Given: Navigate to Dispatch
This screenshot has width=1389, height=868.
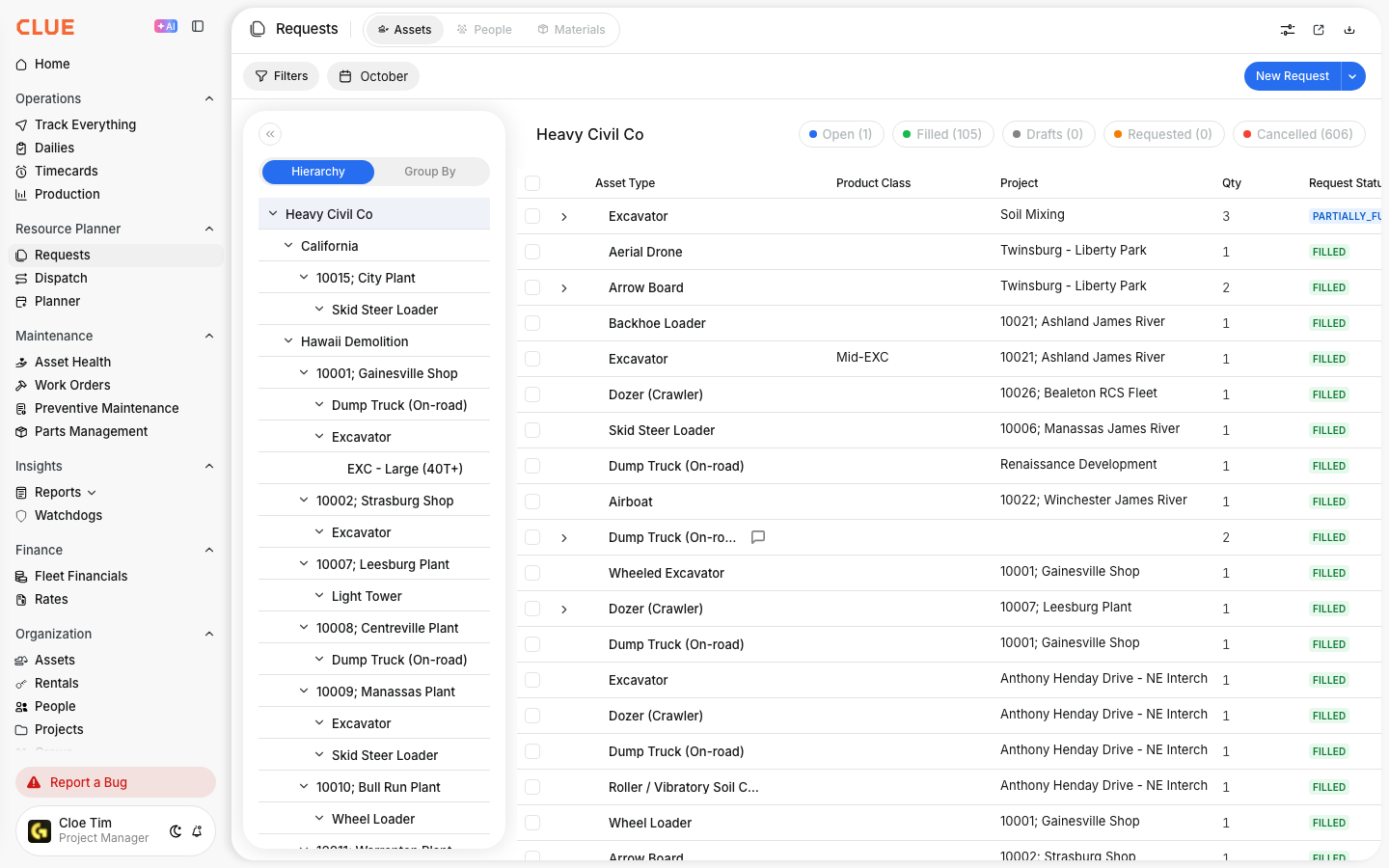Looking at the screenshot, I should coord(61,278).
